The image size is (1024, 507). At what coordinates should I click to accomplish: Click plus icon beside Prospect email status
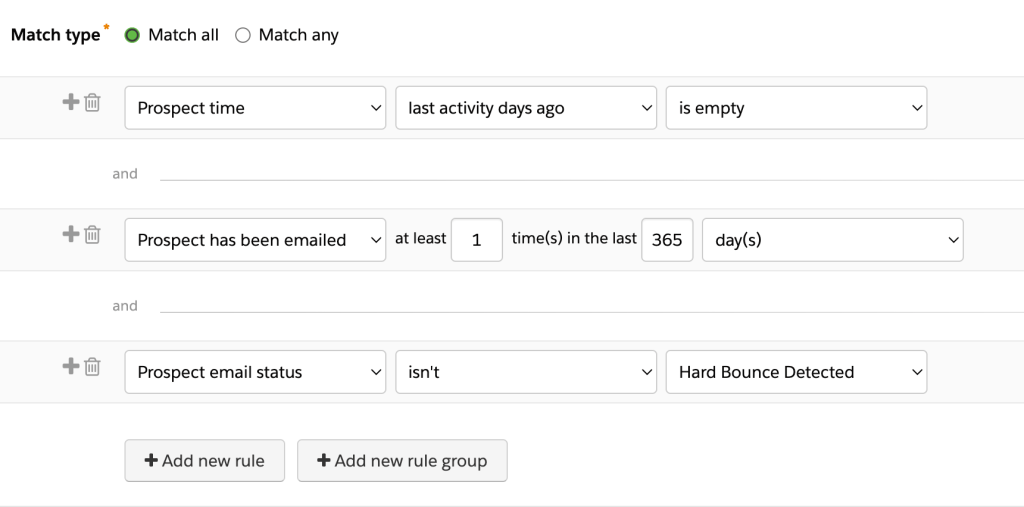point(71,366)
